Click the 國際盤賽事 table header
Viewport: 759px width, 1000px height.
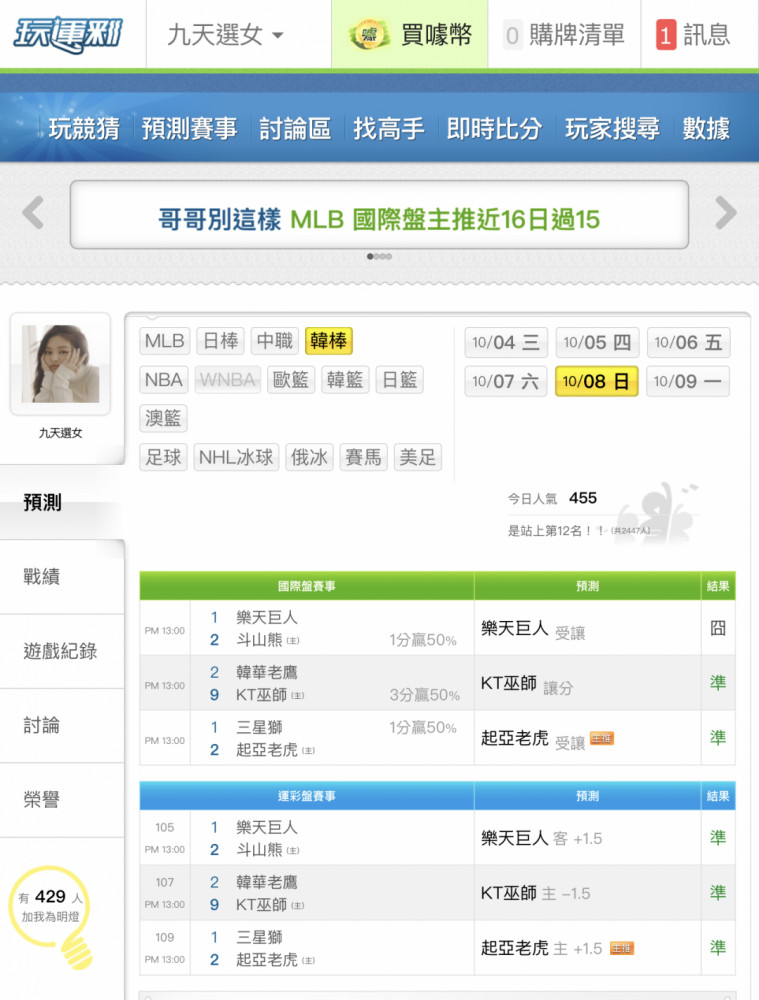(307, 586)
